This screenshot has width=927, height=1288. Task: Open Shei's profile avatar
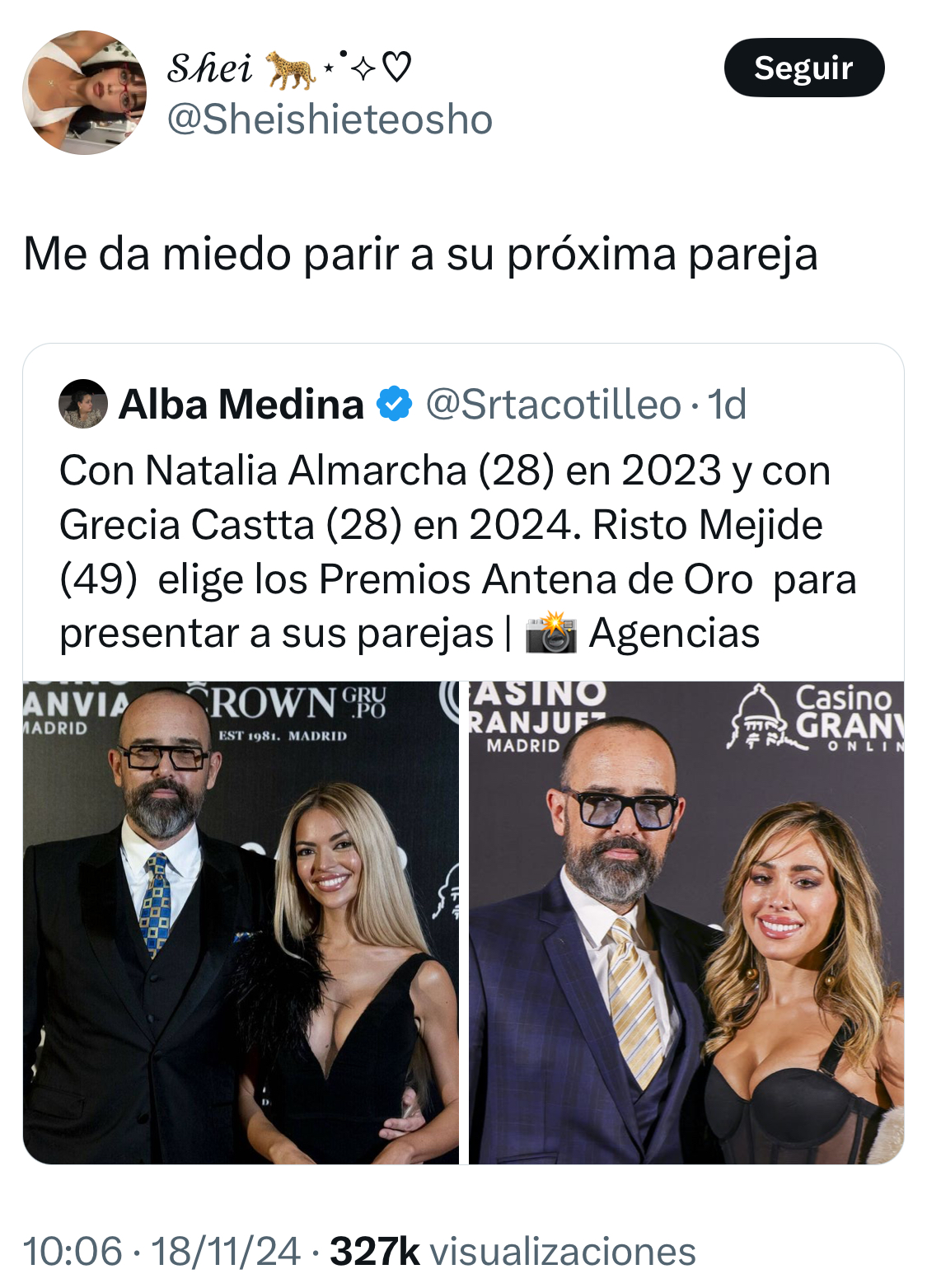coord(84,92)
